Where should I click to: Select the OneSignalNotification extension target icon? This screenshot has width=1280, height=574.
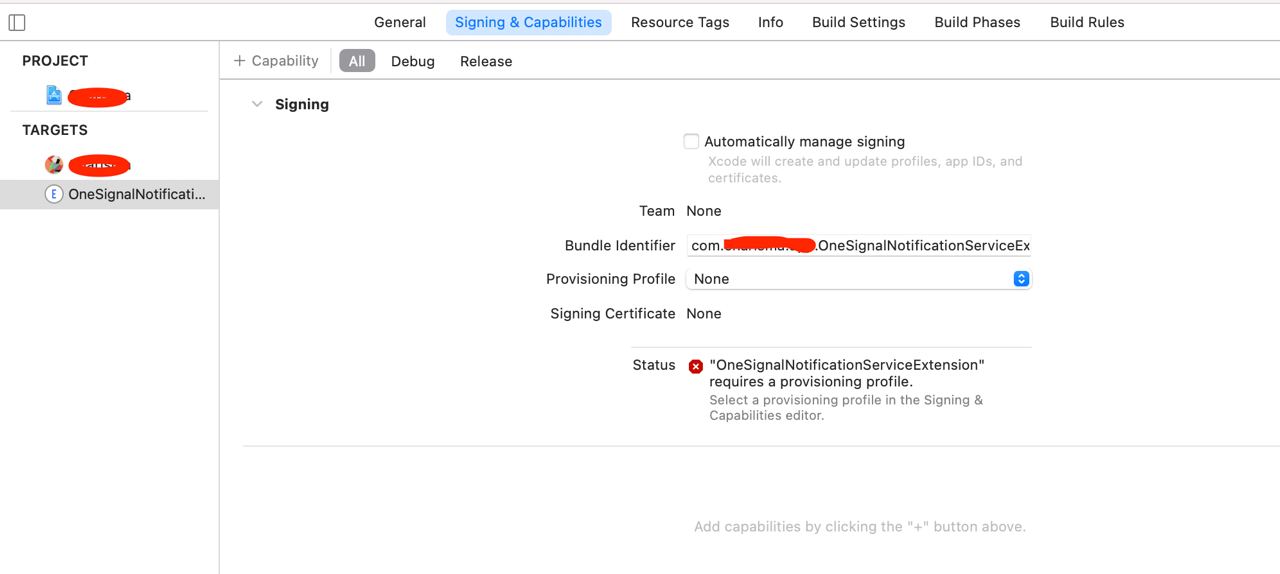(54, 194)
